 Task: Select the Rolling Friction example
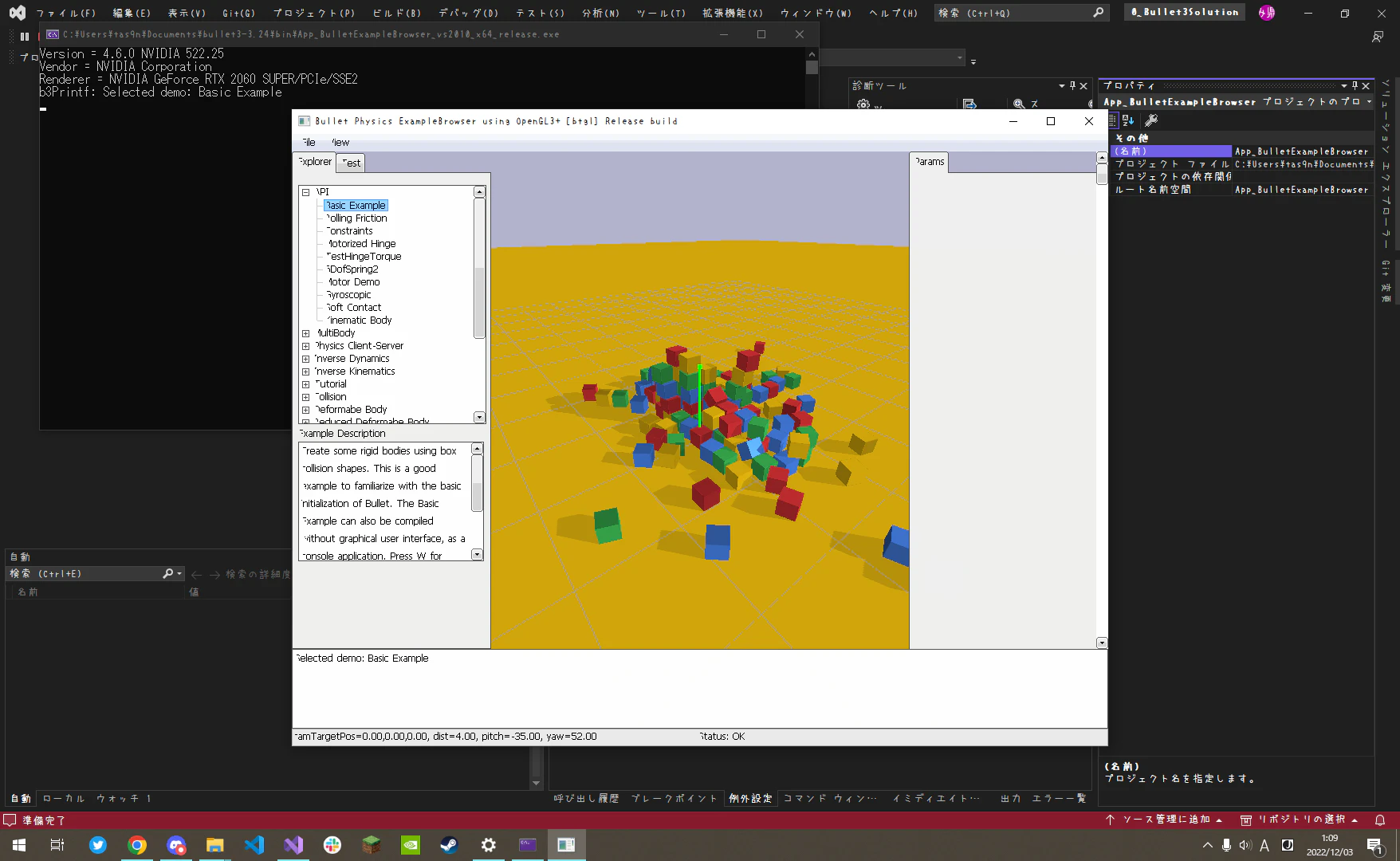click(356, 218)
